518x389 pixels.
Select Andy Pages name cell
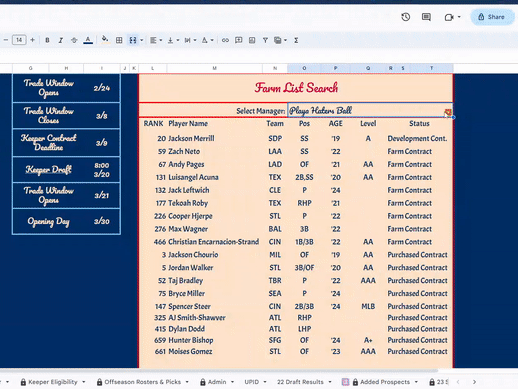(186, 164)
